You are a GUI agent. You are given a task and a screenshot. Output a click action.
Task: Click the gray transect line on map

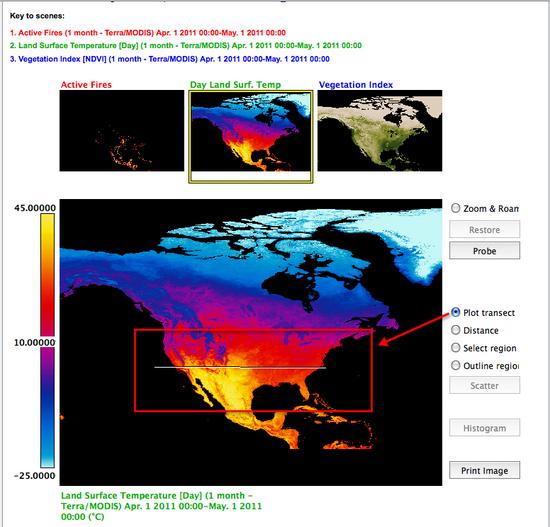point(240,367)
